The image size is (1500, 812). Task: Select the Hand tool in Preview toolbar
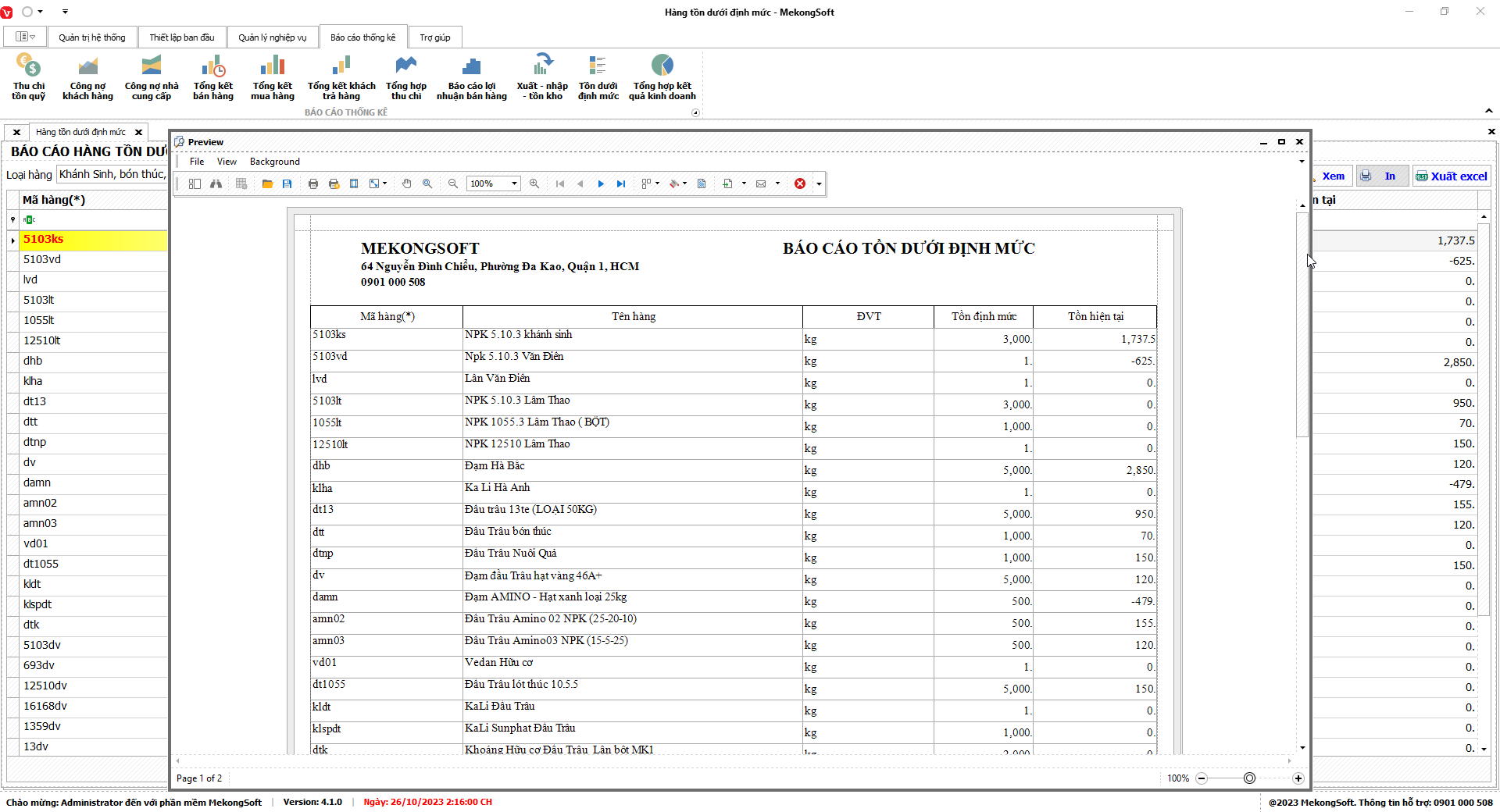[406, 183]
